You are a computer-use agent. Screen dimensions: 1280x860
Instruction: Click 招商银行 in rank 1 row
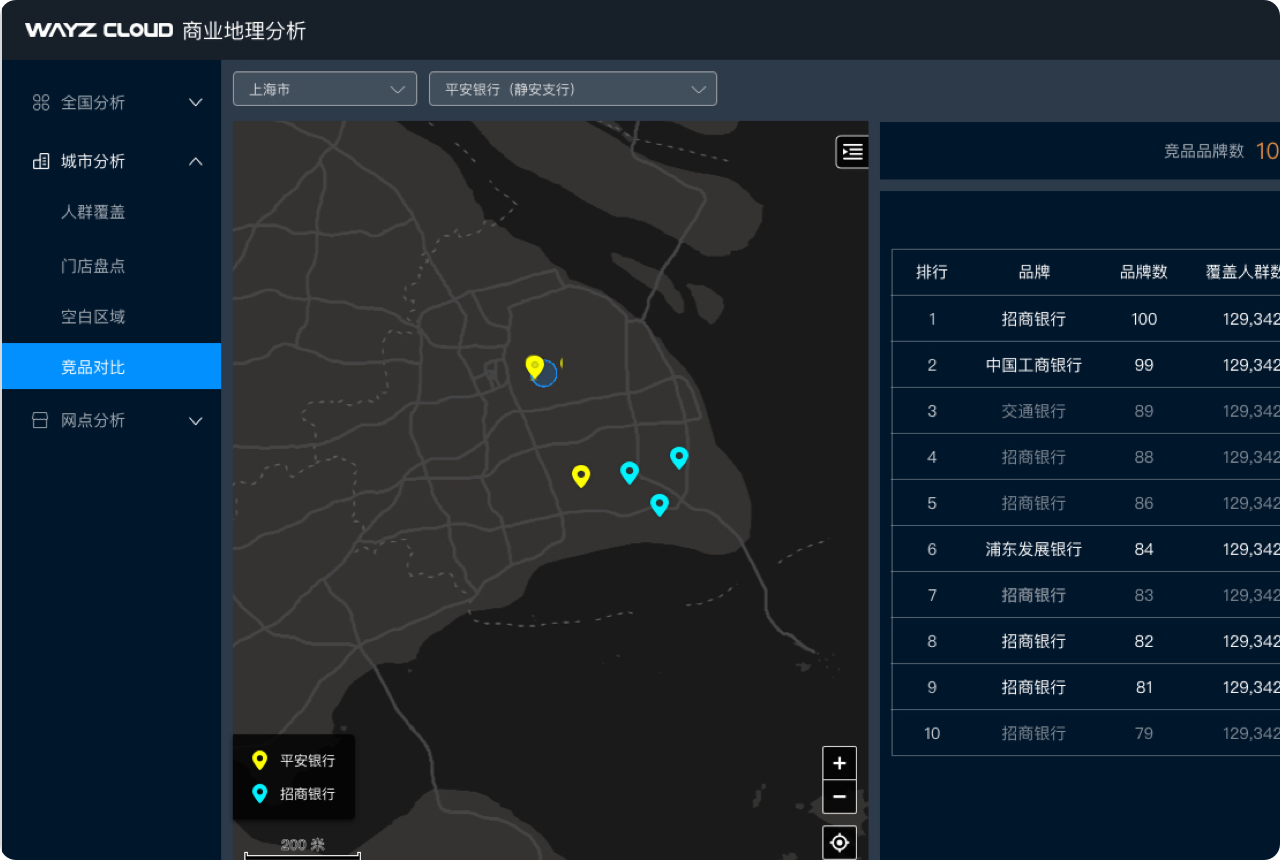click(x=1034, y=319)
